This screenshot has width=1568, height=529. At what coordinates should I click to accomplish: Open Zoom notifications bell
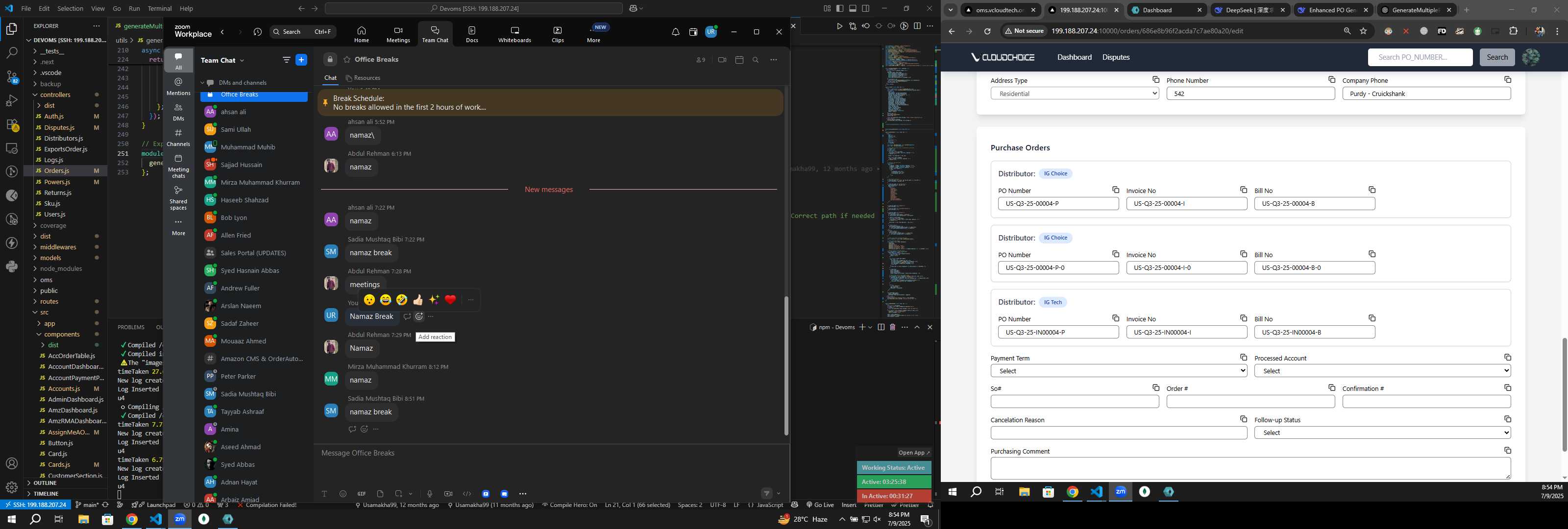click(675, 32)
